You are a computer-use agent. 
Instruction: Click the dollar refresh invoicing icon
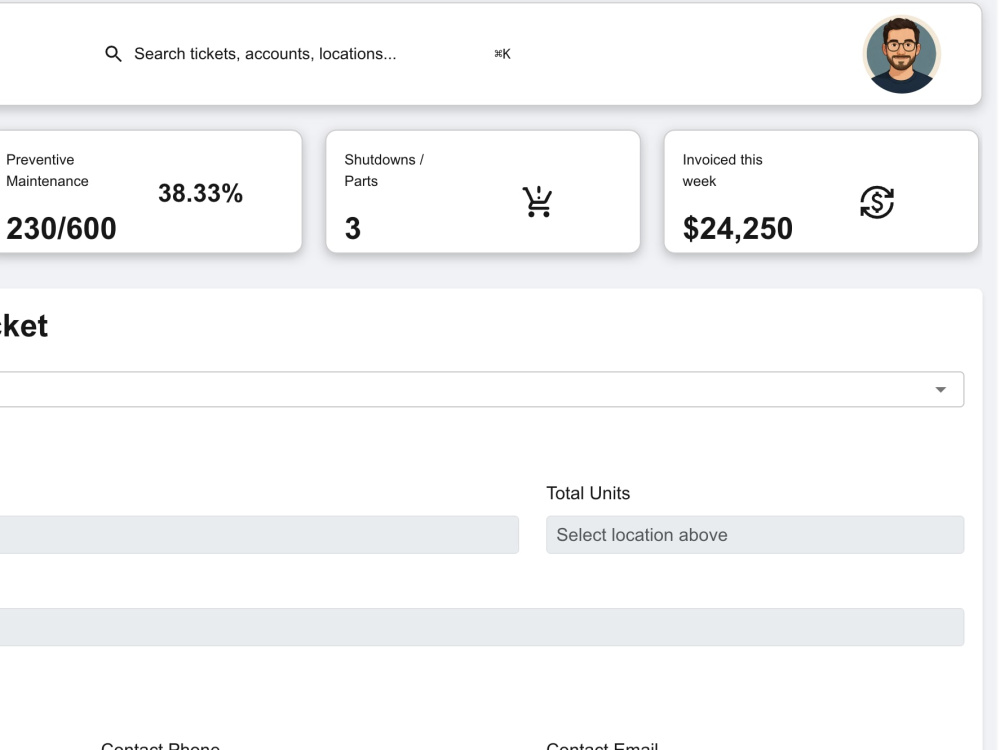tap(877, 202)
